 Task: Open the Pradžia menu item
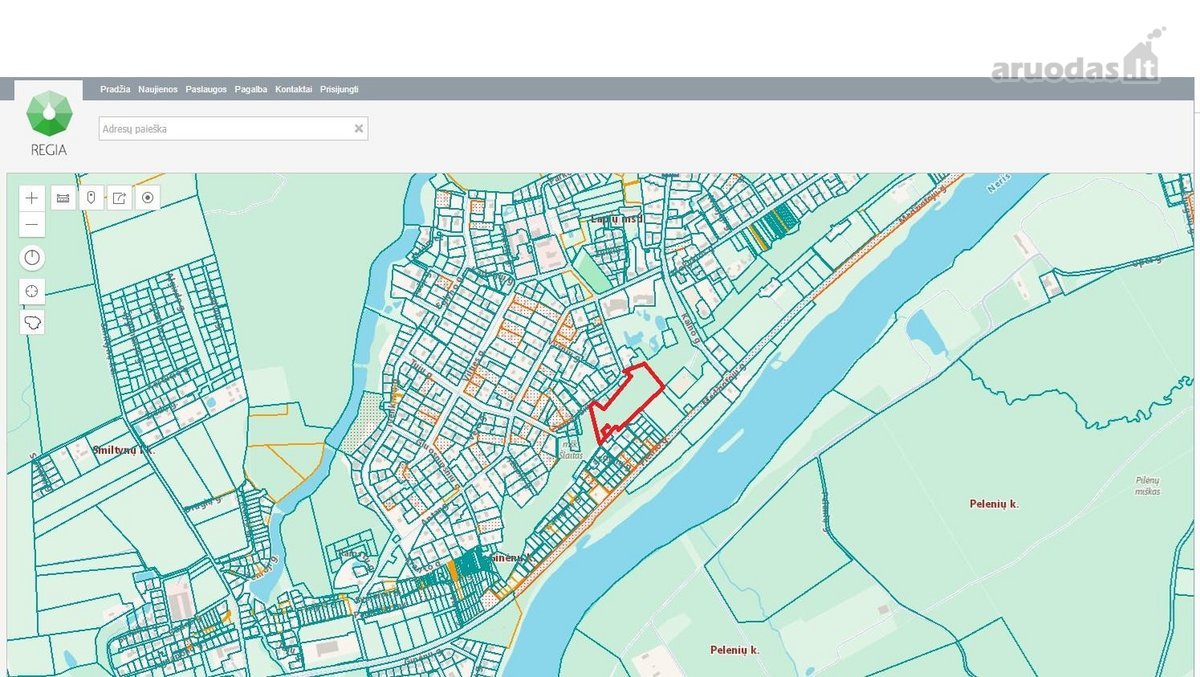coord(115,89)
